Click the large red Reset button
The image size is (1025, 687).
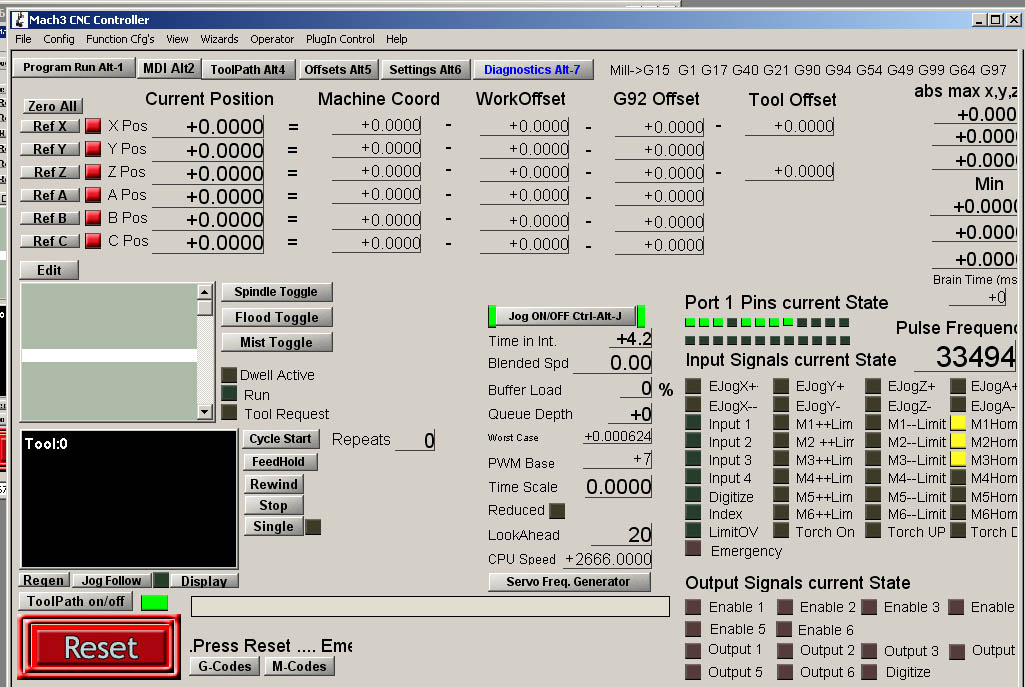[x=99, y=648]
